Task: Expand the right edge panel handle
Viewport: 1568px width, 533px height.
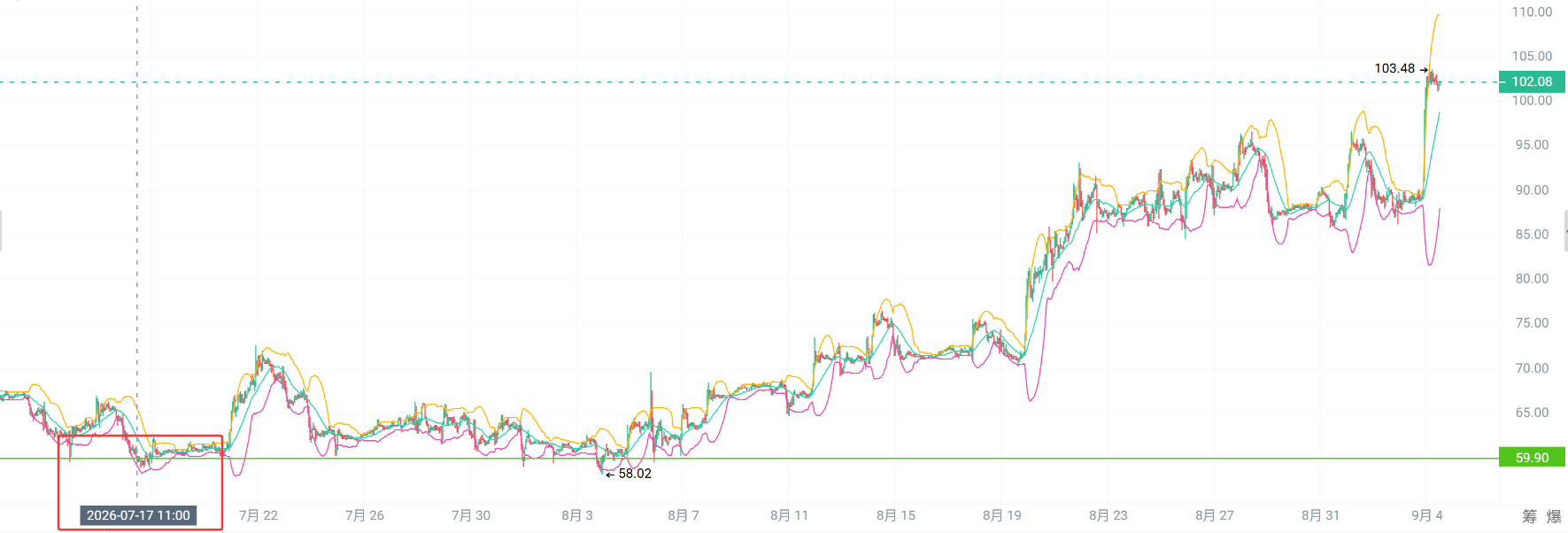Action: [1566, 231]
